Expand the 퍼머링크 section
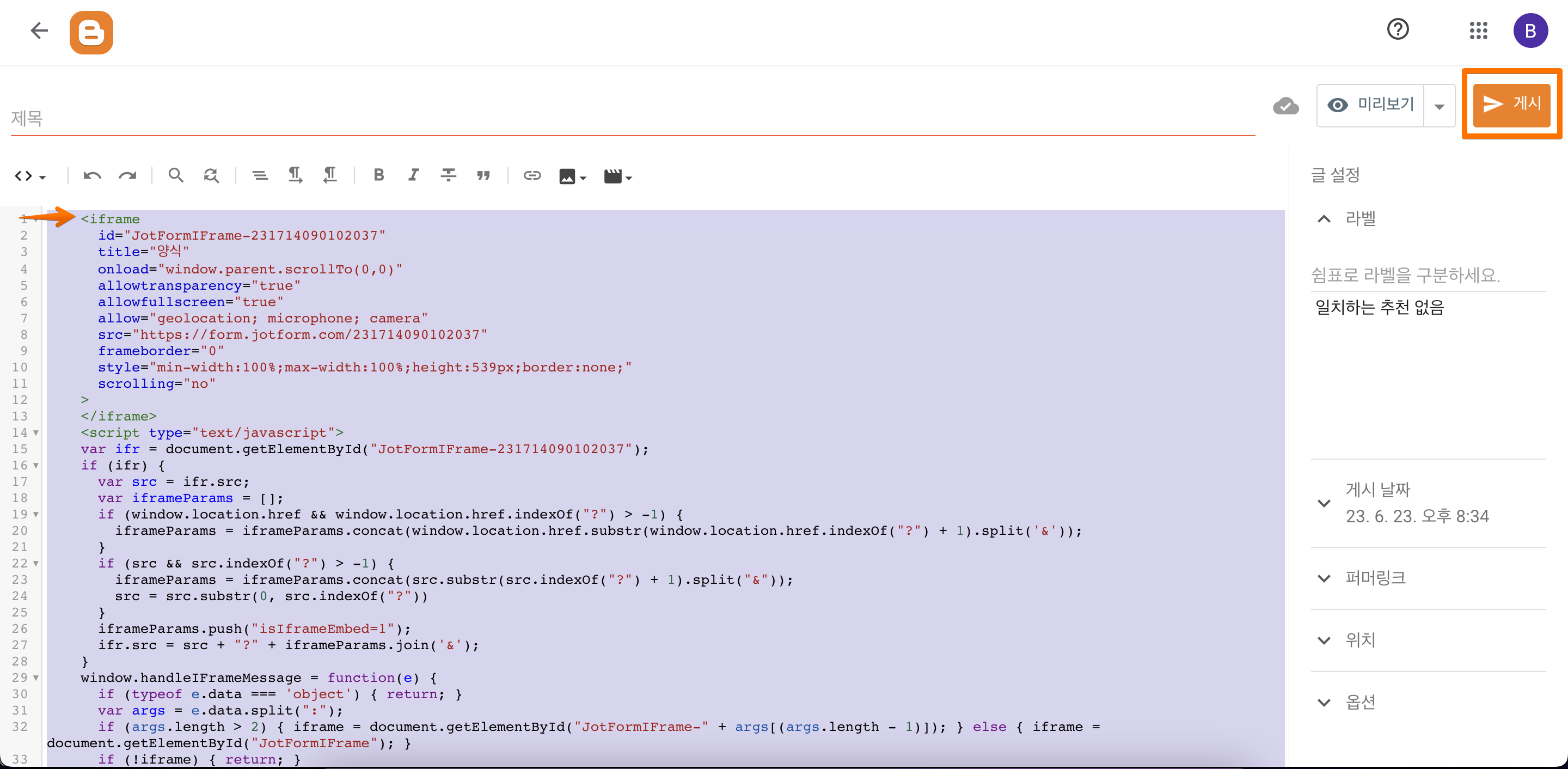Viewport: 1568px width, 769px height. (1324, 578)
